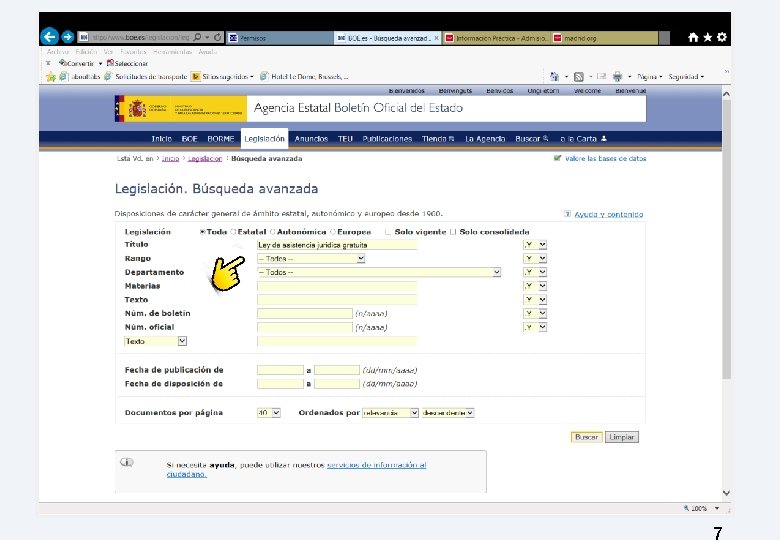The image size is (780, 540).
Task: Open the browser home icon
Action: click(693, 37)
